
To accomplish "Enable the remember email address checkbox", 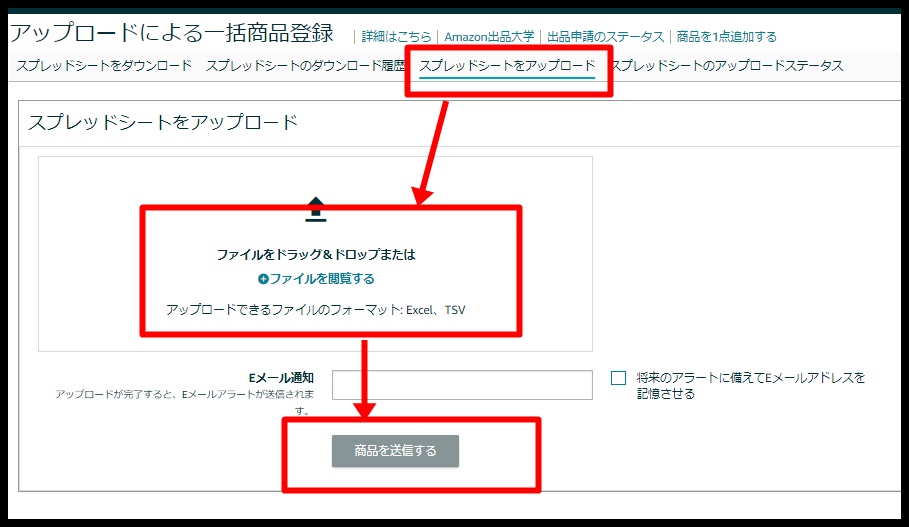I will point(618,378).
